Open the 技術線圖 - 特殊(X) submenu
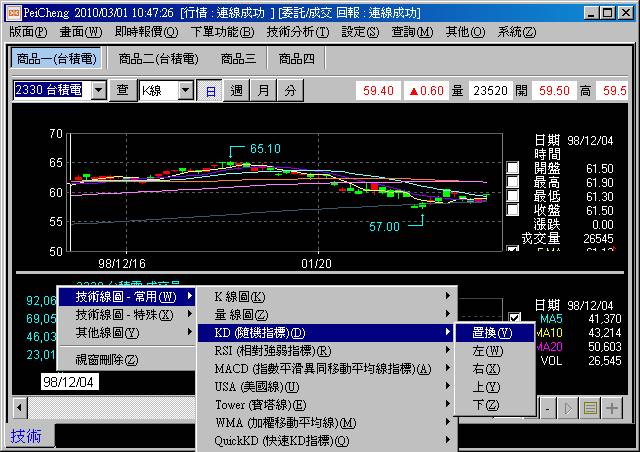The width and height of the screenshot is (640, 452). tap(127, 314)
